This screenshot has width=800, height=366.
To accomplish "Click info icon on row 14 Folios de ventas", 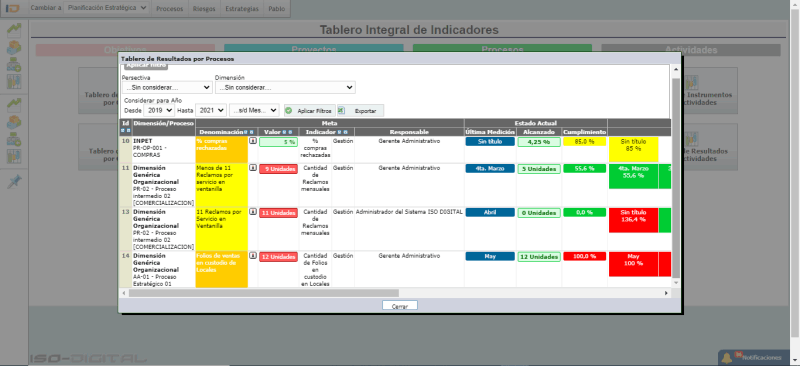I will coord(253,255).
